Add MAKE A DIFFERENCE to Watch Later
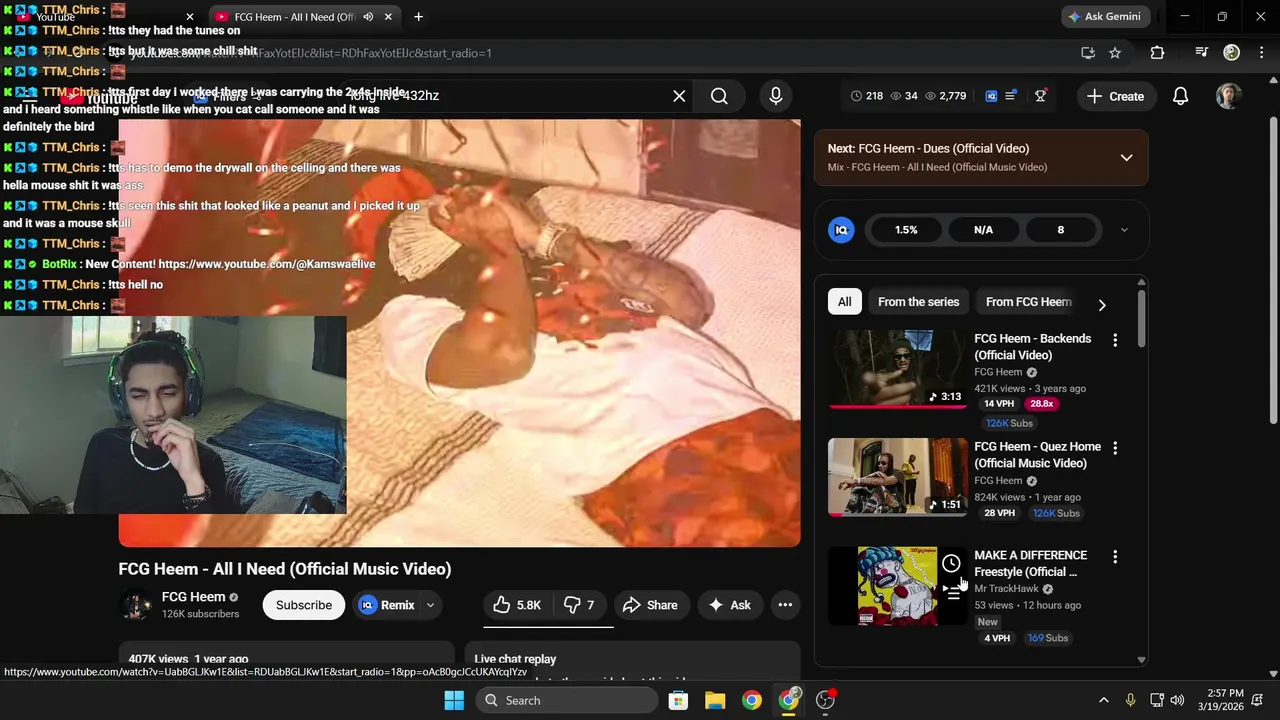This screenshot has height=720, width=1280. click(951, 564)
